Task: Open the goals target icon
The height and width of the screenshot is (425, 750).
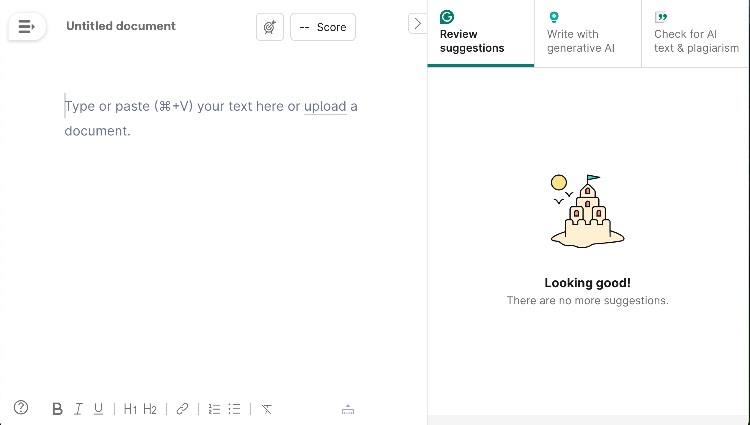Action: (270, 27)
